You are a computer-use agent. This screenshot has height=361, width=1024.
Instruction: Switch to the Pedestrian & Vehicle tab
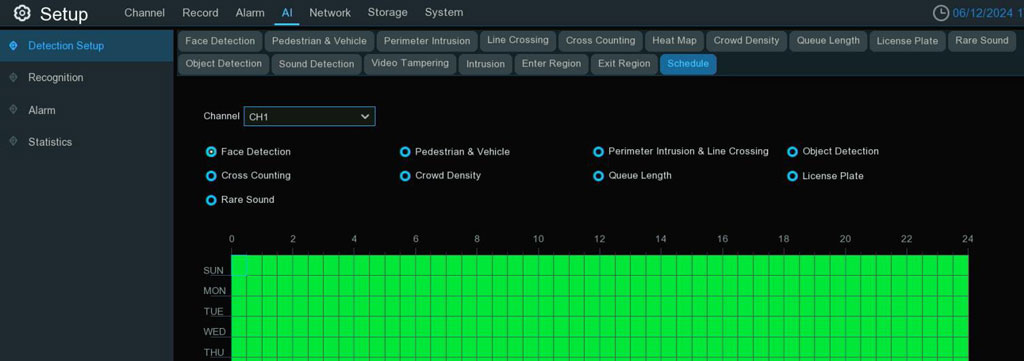[x=319, y=41]
